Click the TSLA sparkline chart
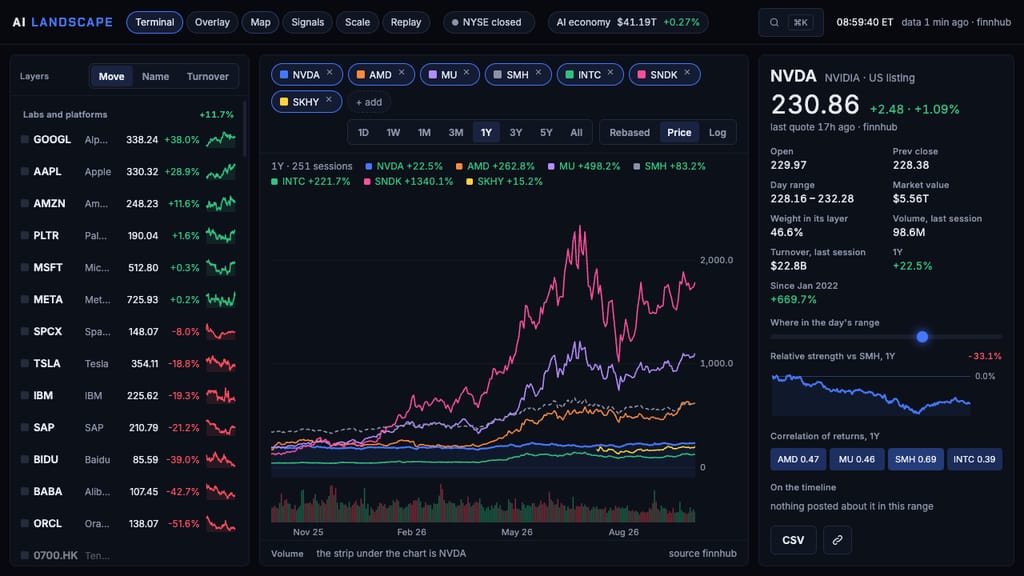 (221, 363)
